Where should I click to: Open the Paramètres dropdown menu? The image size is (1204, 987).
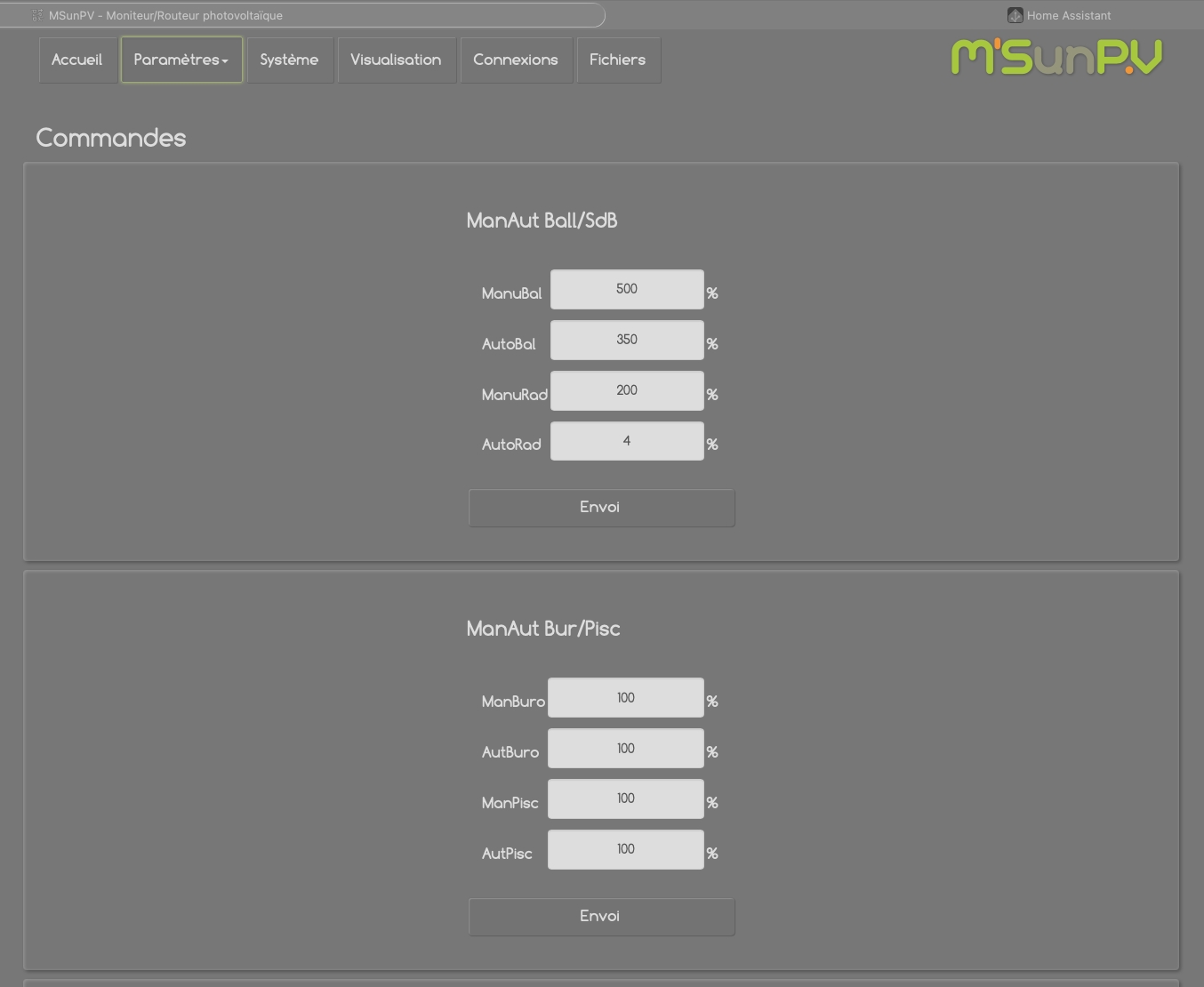[181, 60]
